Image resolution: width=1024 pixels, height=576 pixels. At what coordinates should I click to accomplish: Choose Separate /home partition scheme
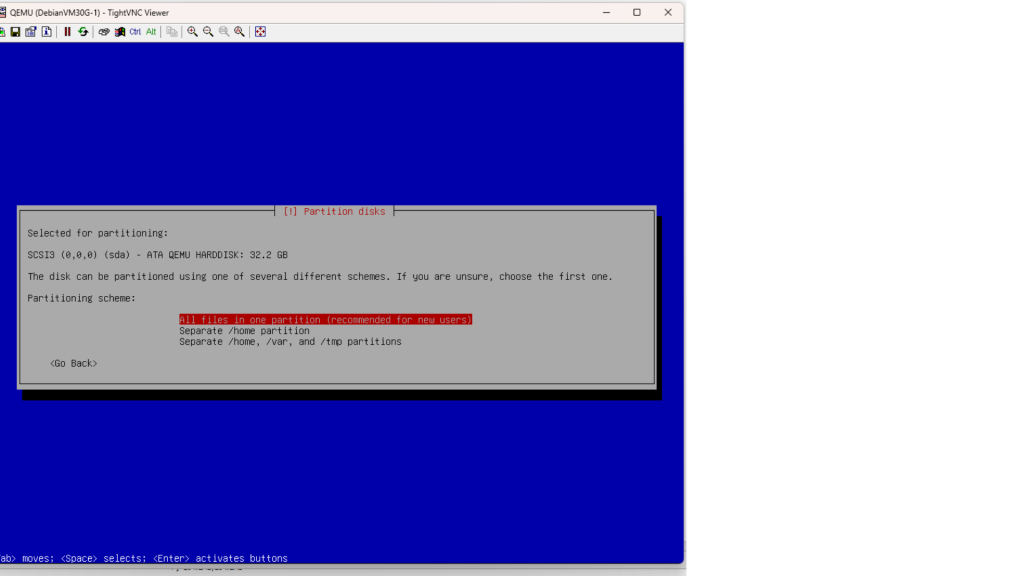tap(244, 331)
